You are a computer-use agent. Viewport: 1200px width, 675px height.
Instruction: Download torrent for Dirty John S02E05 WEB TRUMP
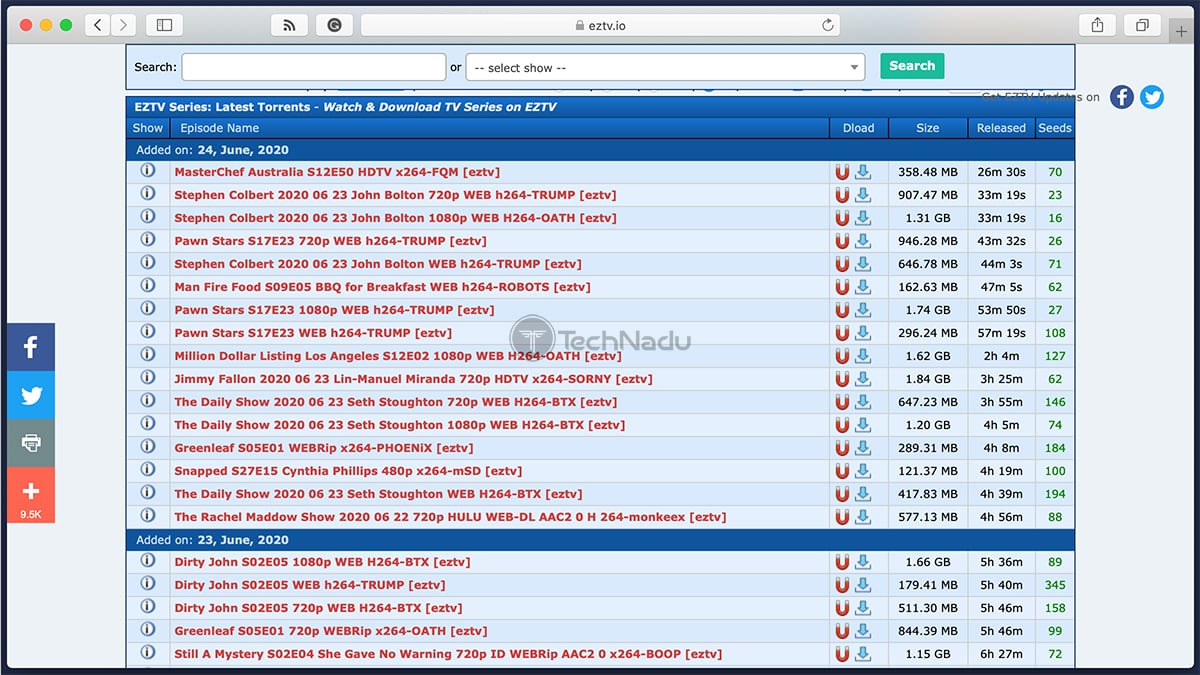(x=862, y=585)
